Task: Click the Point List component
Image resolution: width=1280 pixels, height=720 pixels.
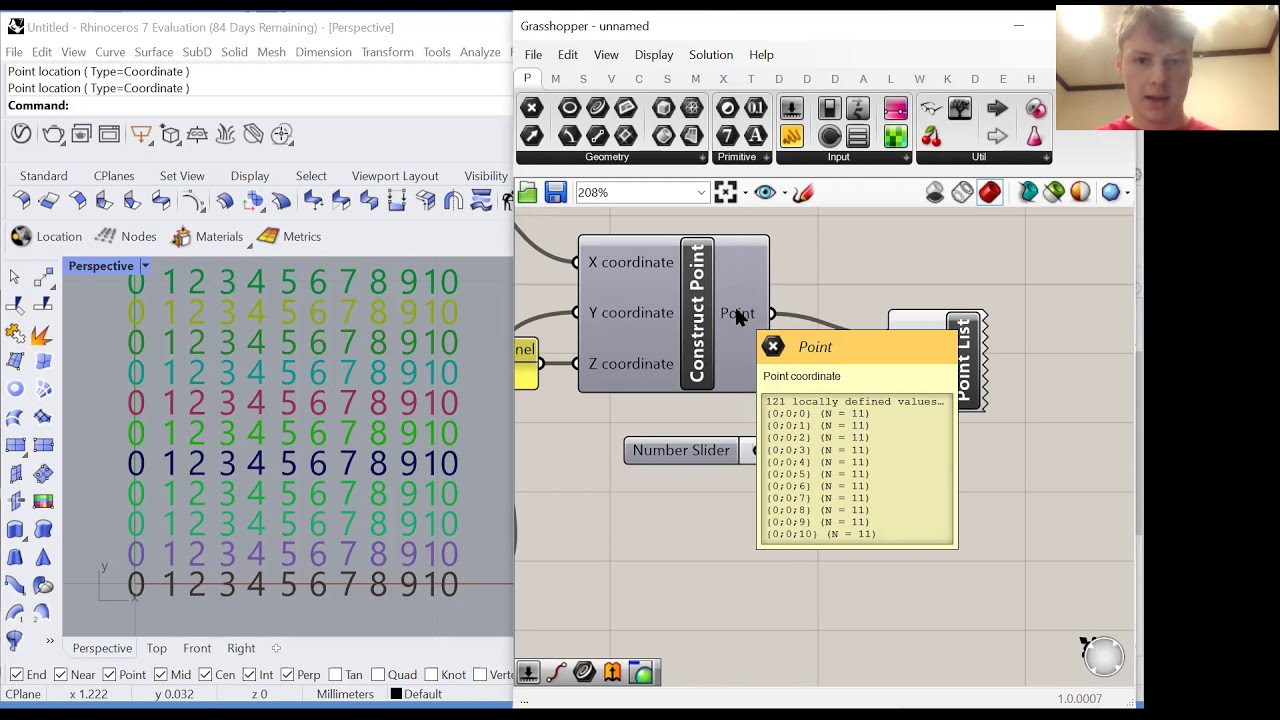Action: pos(963,361)
